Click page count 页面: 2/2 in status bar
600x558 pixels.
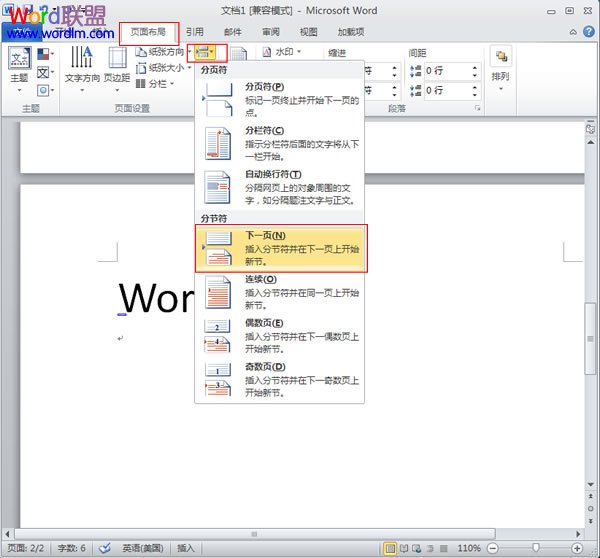pos(26,548)
